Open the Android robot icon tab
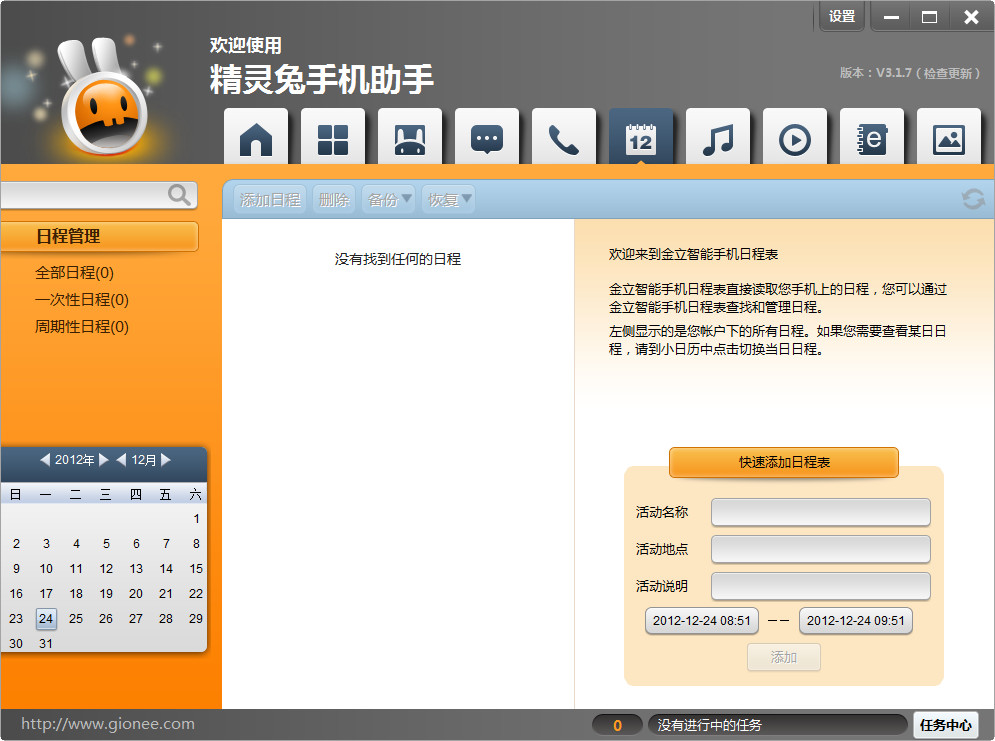Image resolution: width=995 pixels, height=741 pixels. coord(409,137)
